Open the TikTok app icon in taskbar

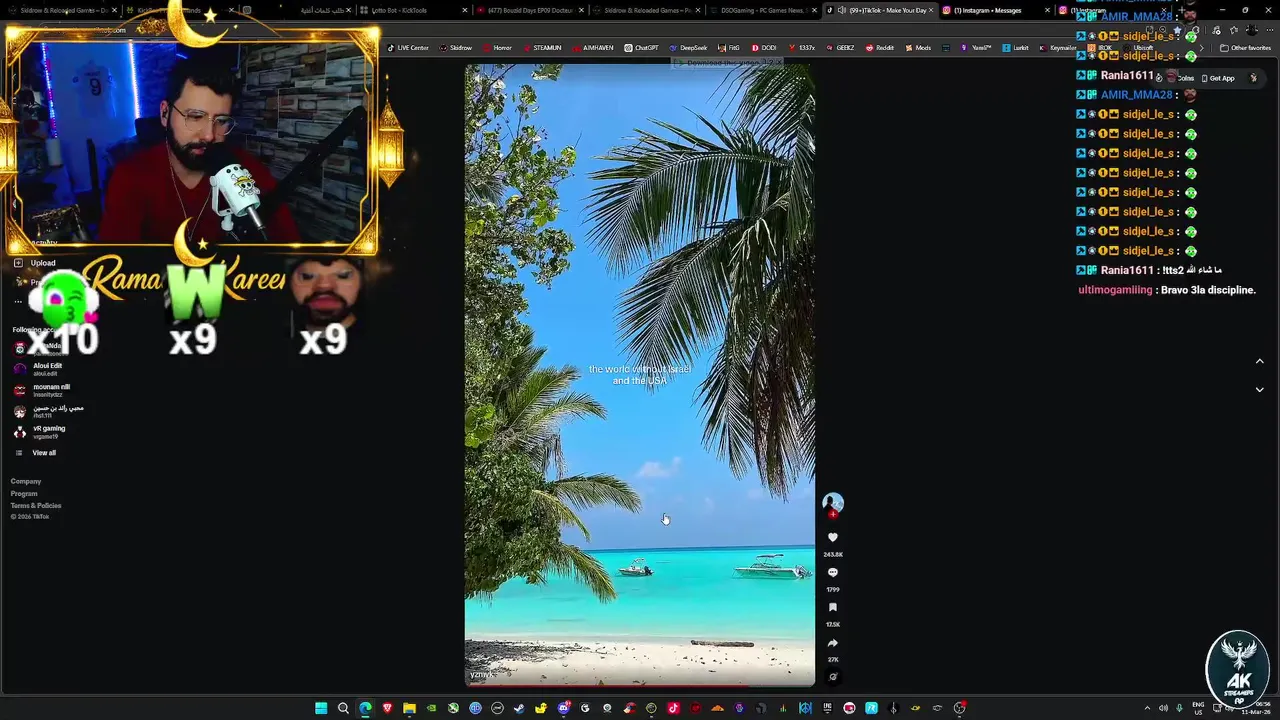673,708
